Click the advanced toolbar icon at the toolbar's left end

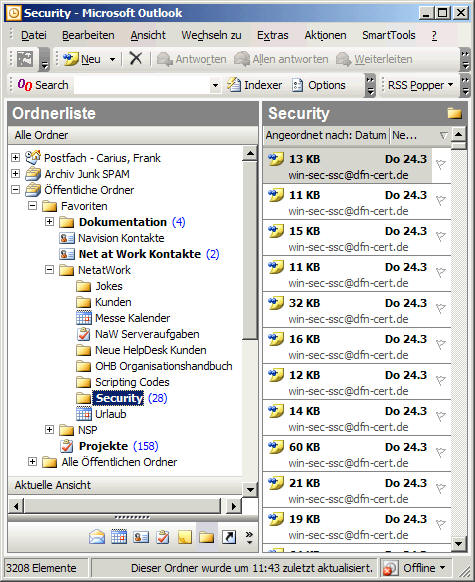[x=24, y=59]
